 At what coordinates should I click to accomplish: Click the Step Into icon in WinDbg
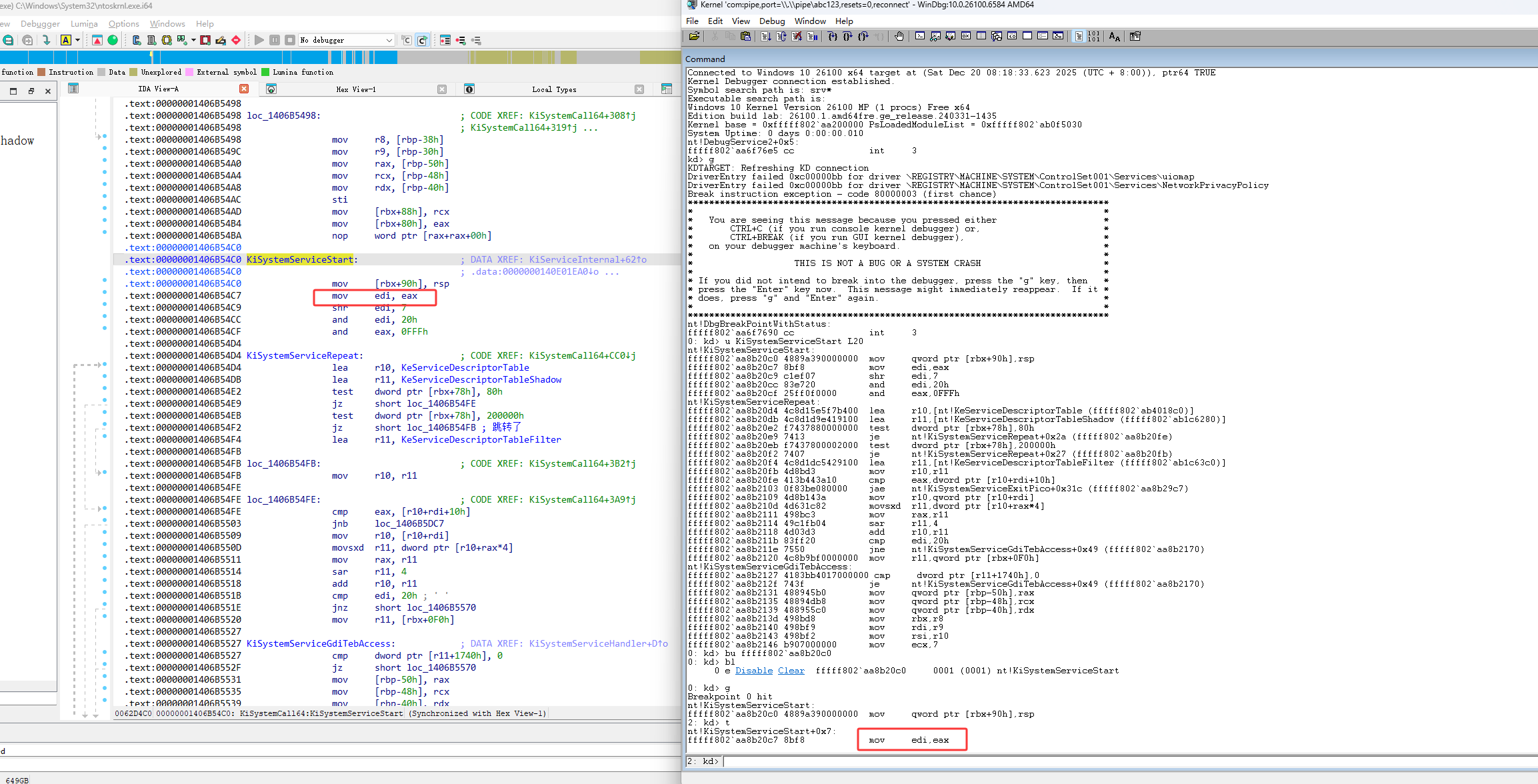(x=832, y=37)
